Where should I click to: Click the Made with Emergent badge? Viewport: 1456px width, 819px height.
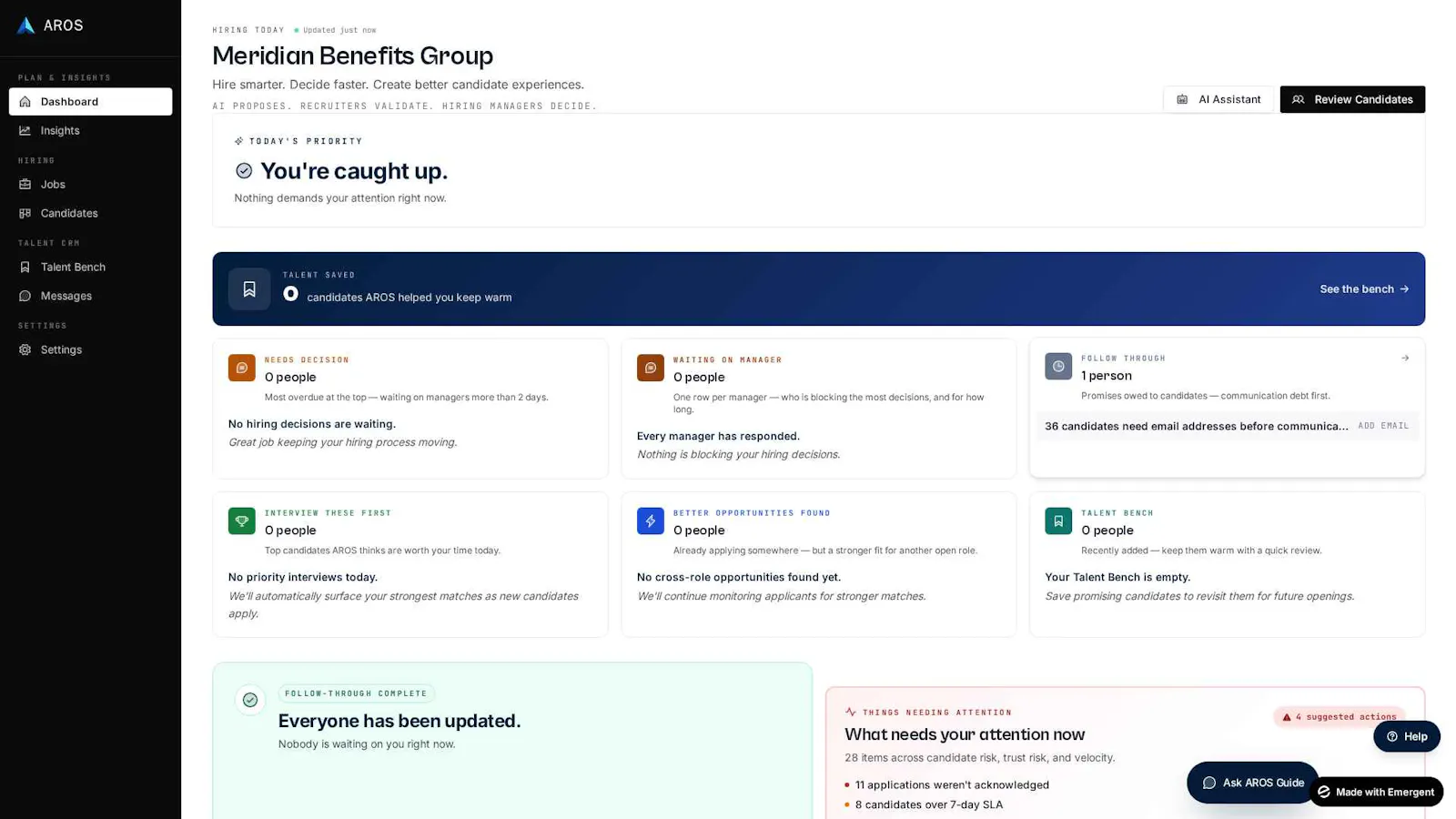coord(1376,792)
